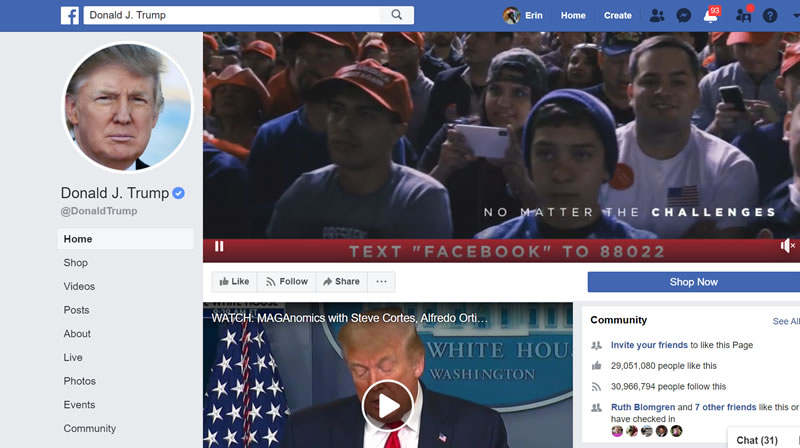Image resolution: width=800 pixels, height=448 pixels.
Task: Open the friends activity icon with red dot
Action: tap(744, 15)
